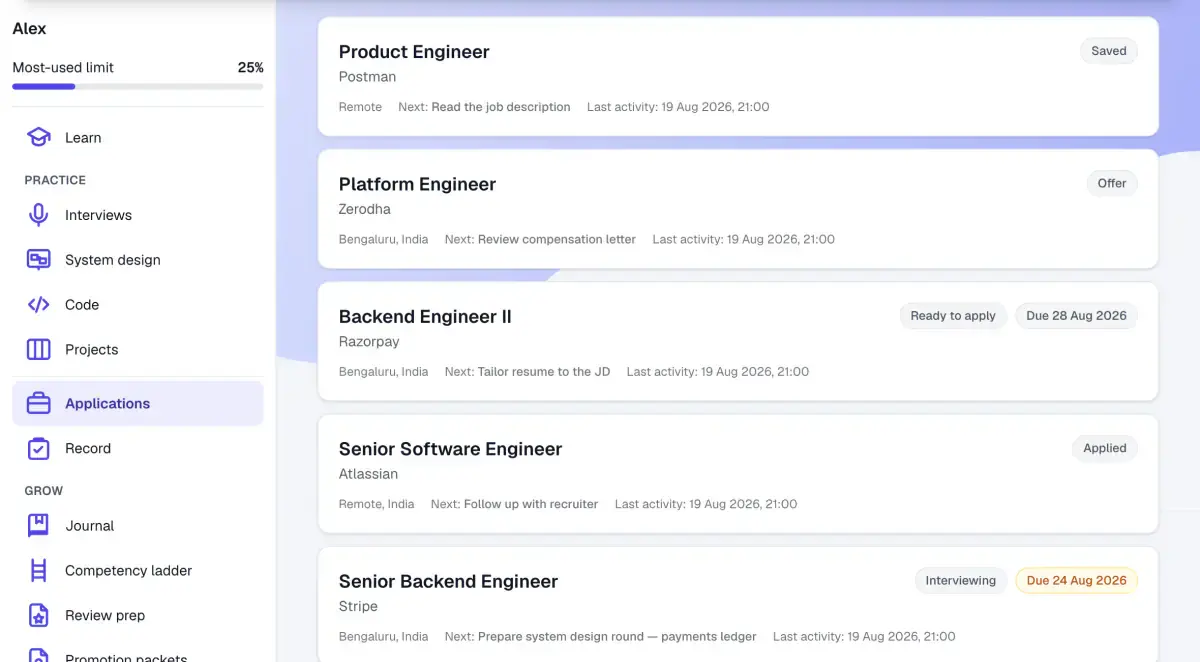Click the System design icon
Viewport: 1200px width, 662px height.
[x=38, y=260]
